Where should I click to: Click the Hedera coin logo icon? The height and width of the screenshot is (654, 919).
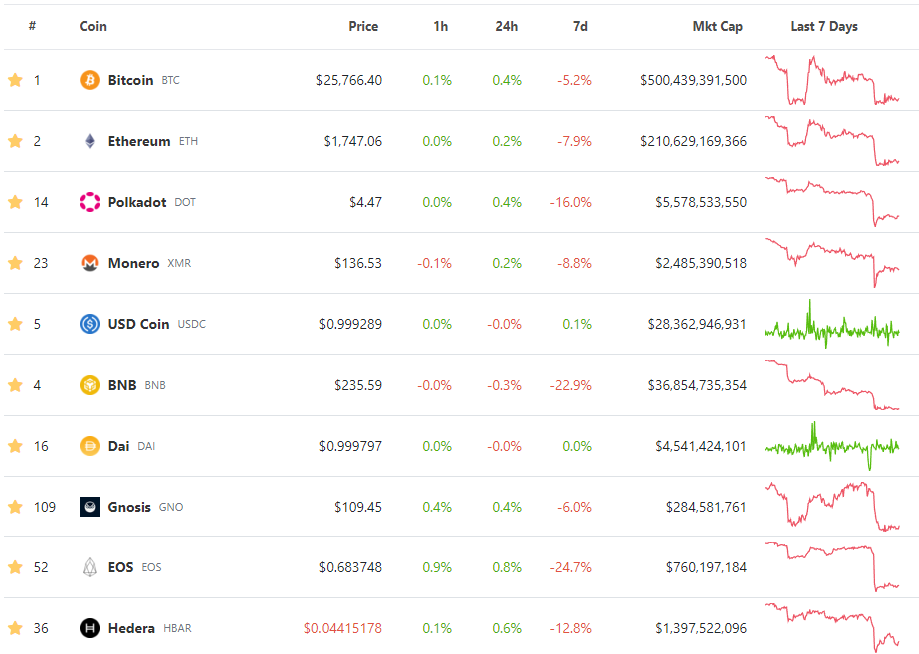(90, 628)
